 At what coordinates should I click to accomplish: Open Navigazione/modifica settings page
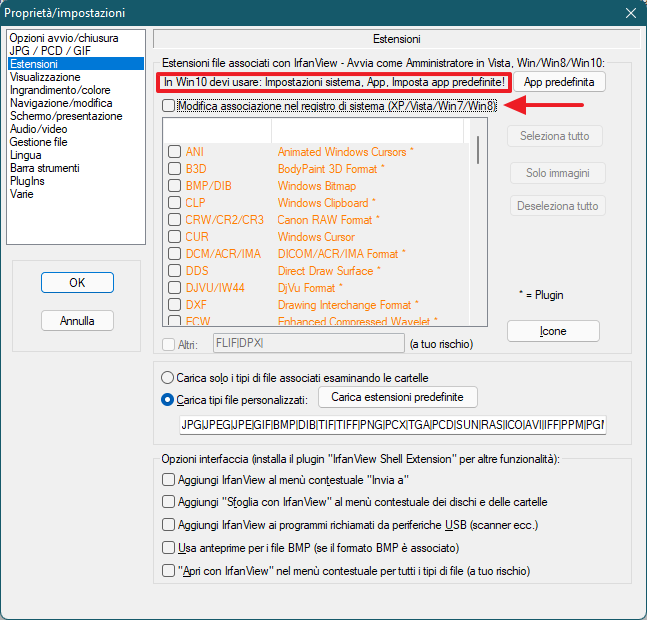point(61,103)
